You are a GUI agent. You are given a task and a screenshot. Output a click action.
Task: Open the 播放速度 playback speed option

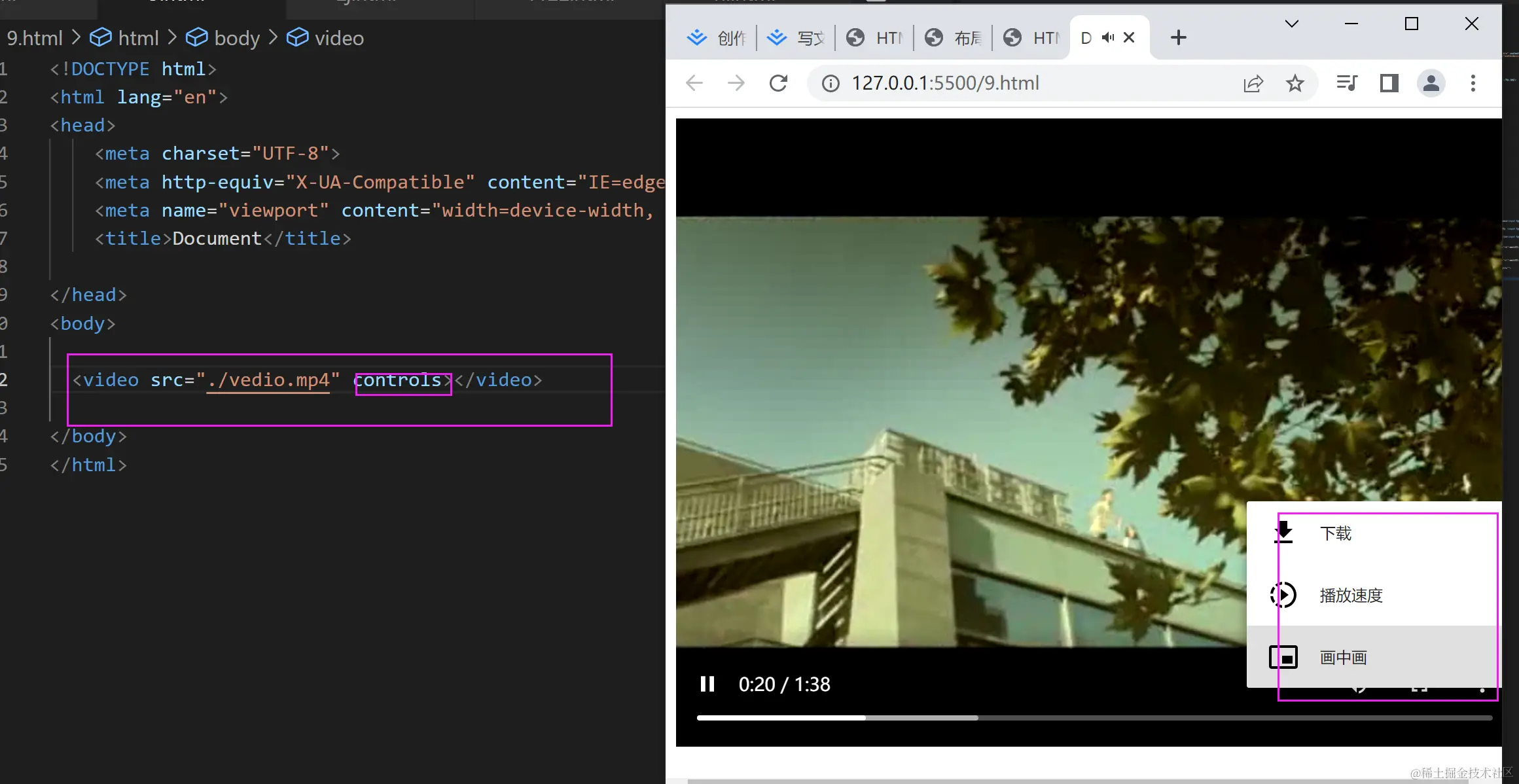coord(1350,595)
